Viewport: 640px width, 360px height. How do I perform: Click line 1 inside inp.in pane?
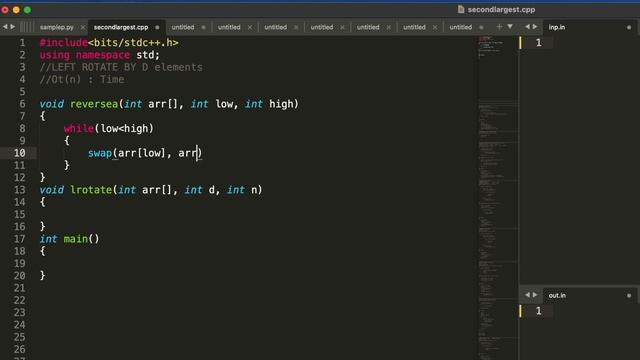click(539, 42)
